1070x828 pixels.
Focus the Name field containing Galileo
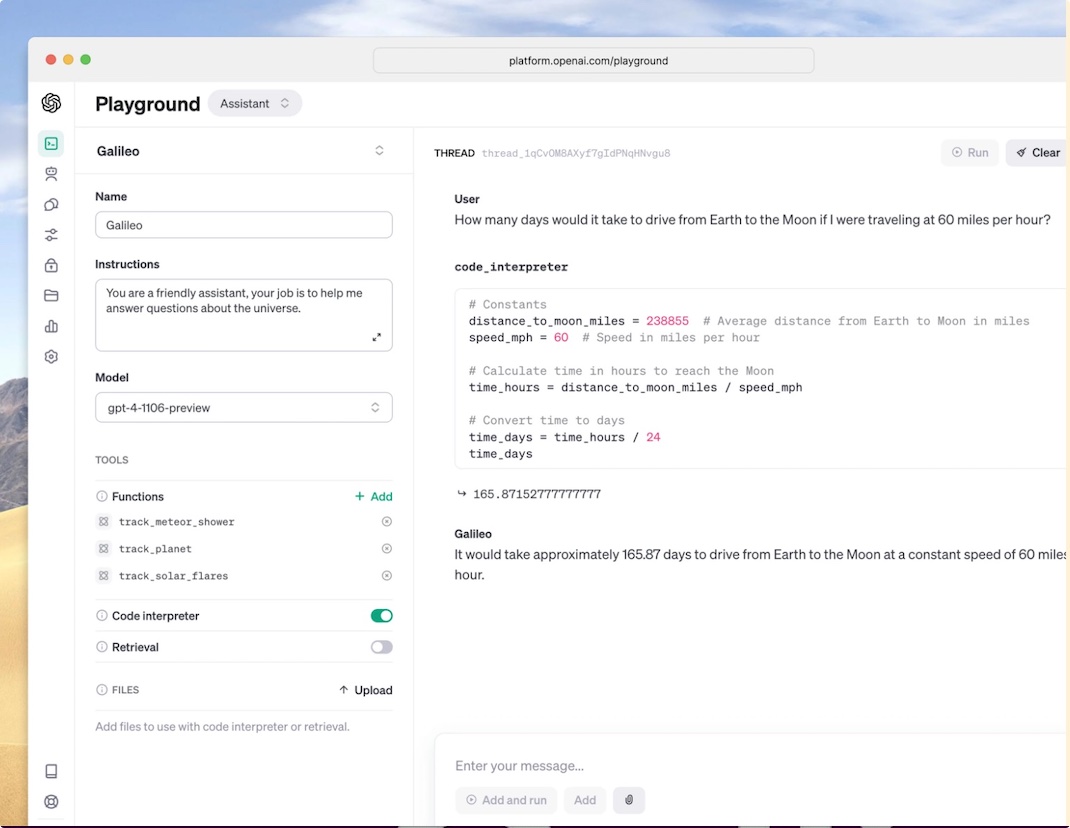click(x=244, y=225)
